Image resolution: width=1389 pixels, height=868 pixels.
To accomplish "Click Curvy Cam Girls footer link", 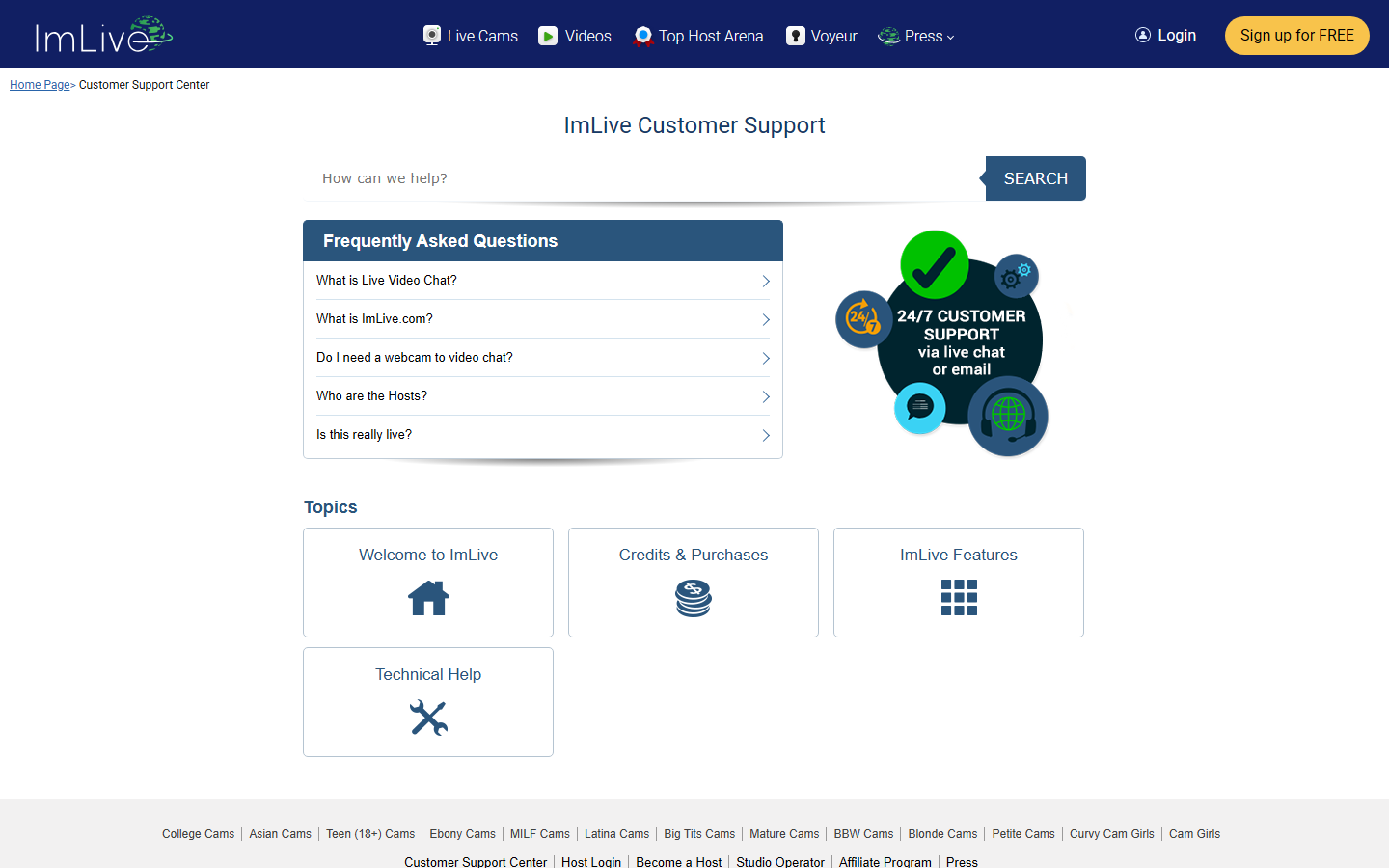I will point(1112,834).
